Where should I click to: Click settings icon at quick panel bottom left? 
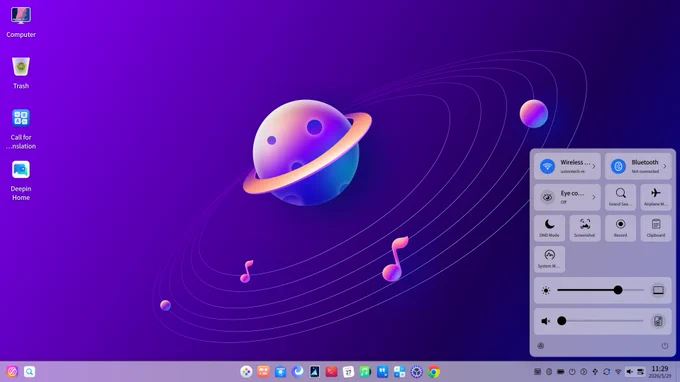click(x=540, y=346)
